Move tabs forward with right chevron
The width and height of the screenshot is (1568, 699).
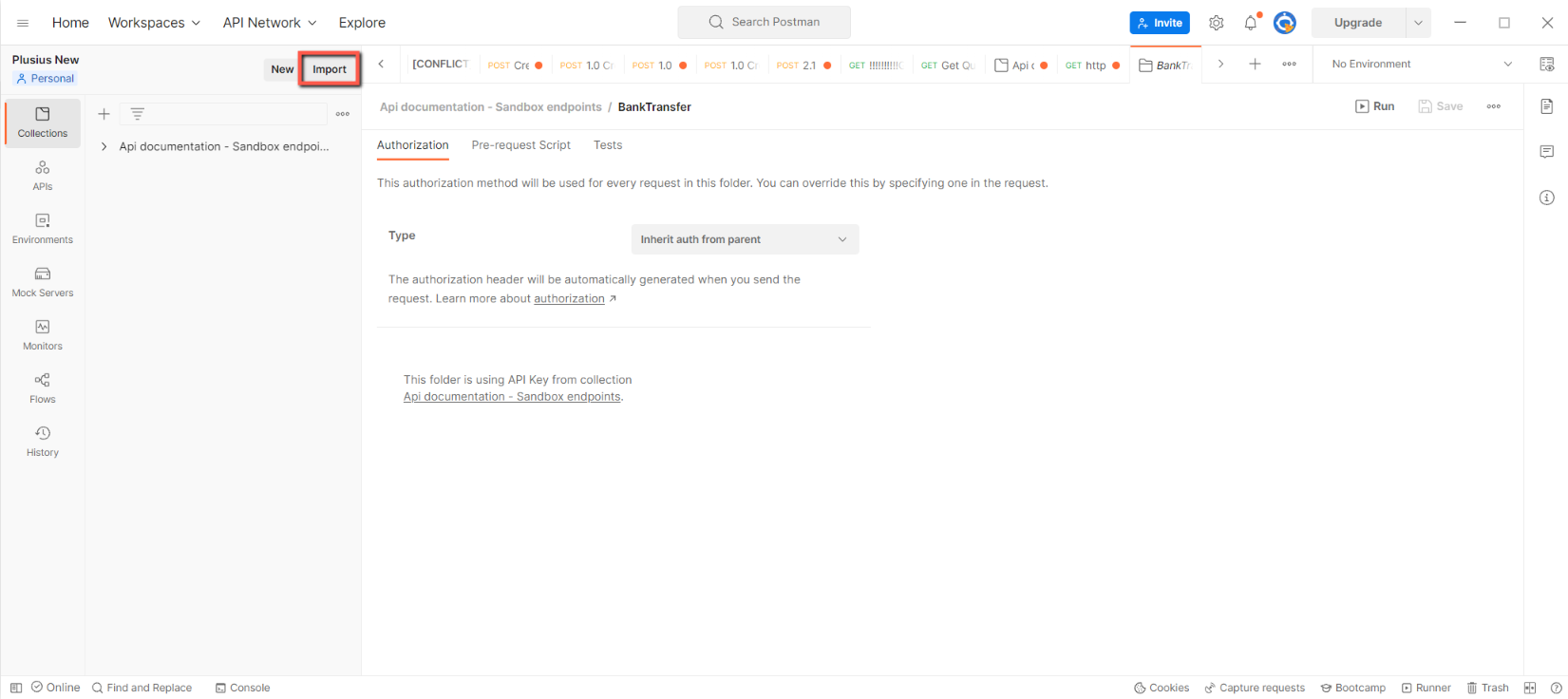pos(1220,64)
